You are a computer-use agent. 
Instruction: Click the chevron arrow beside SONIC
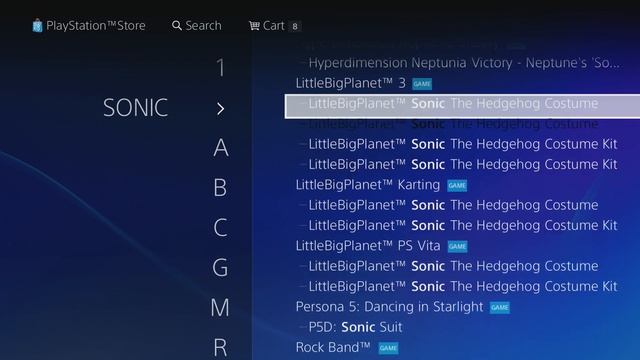[220, 109]
